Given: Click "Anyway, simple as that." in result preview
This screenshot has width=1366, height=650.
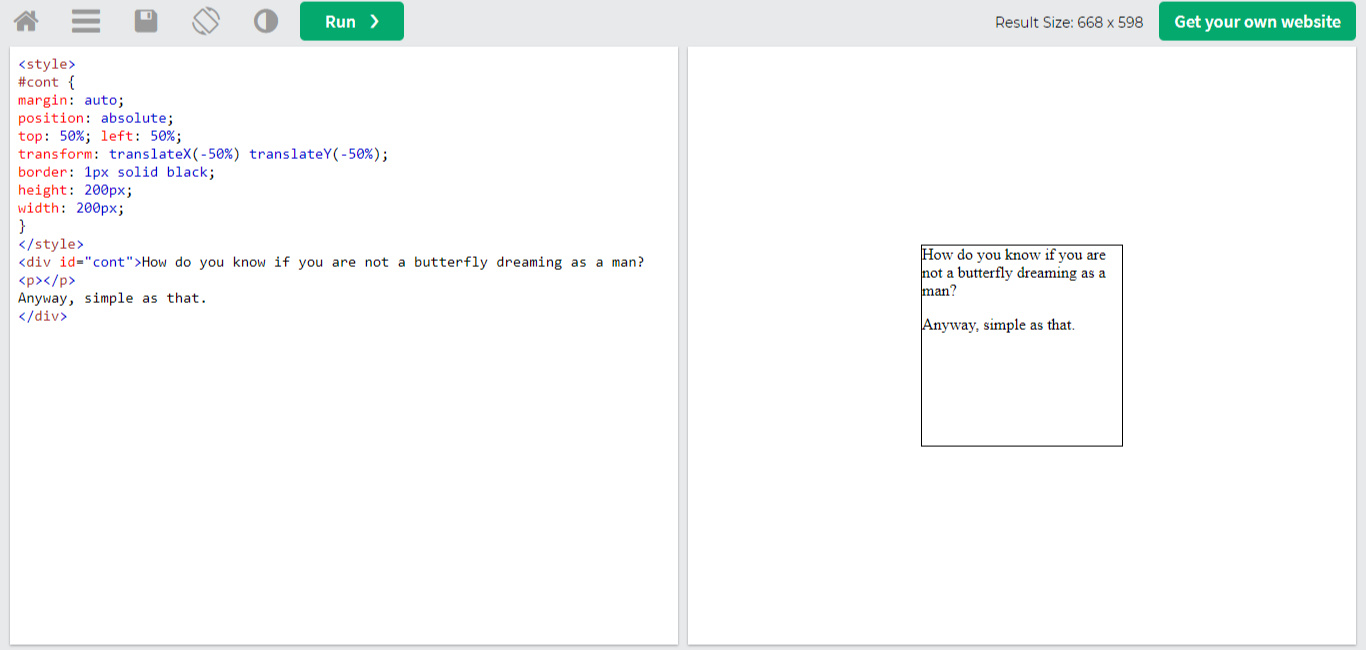Looking at the screenshot, I should pyautogui.click(x=998, y=325).
